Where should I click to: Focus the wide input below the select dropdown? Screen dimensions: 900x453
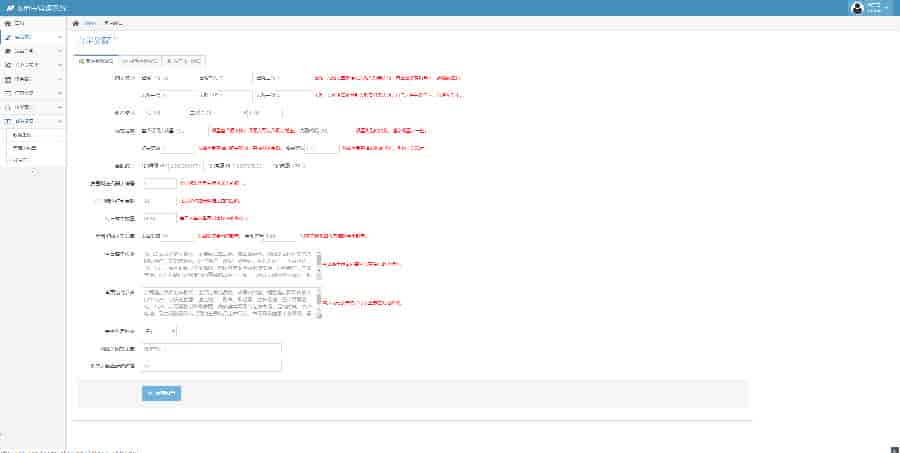tap(211, 349)
